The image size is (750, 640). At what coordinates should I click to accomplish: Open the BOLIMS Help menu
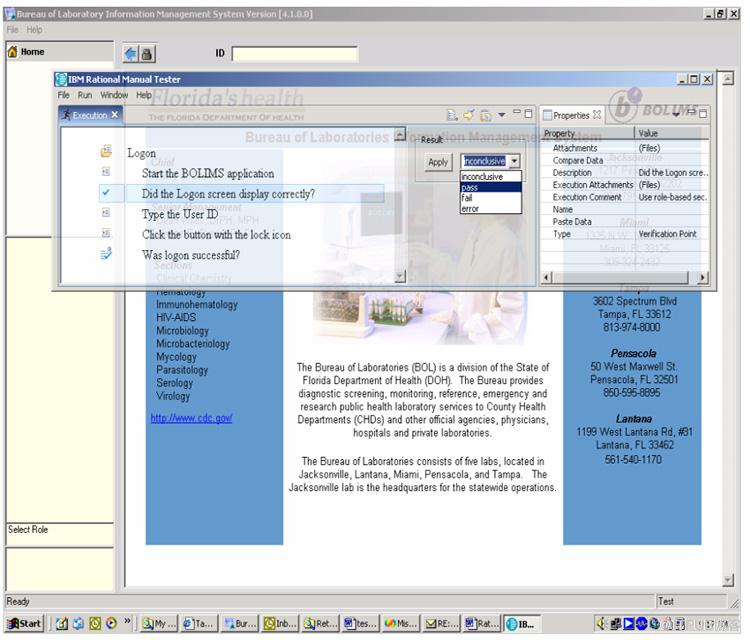pyautogui.click(x=34, y=30)
